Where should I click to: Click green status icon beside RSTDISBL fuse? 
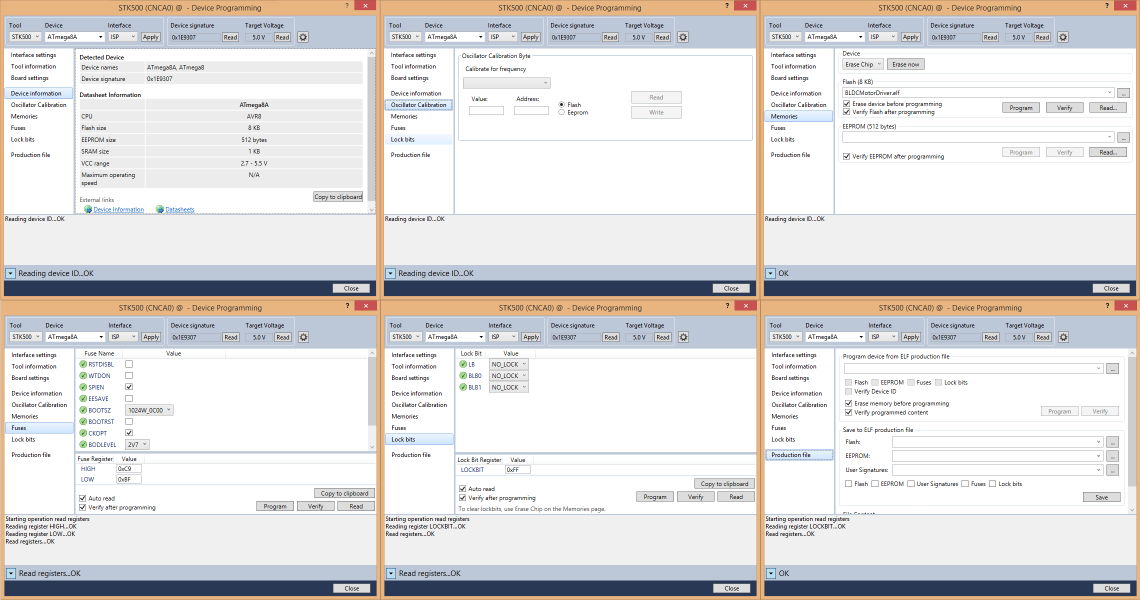point(83,364)
